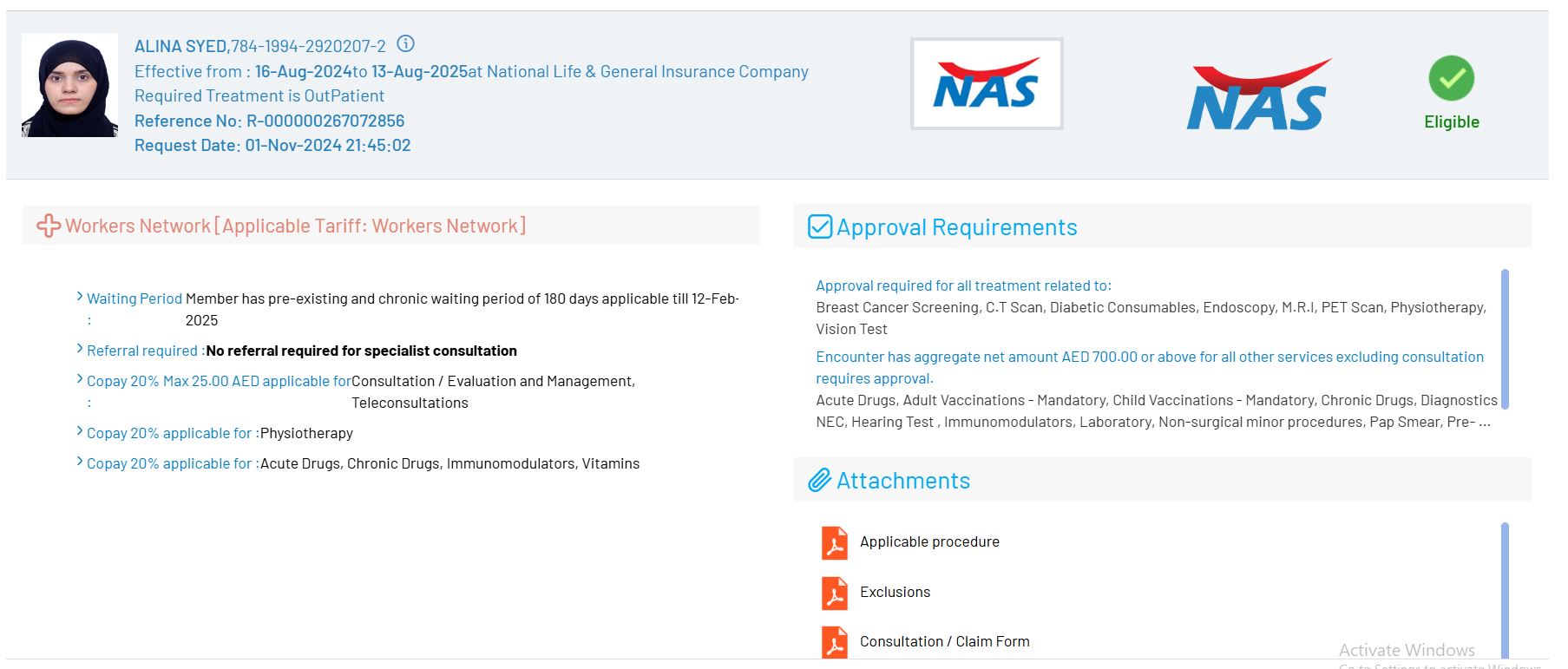Click the Attachments paperclip icon
This screenshot has height=669, width=1568.
(819, 481)
